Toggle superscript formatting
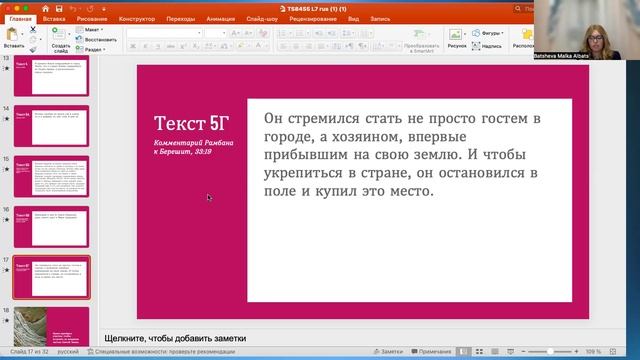The image size is (640, 360). [183, 46]
